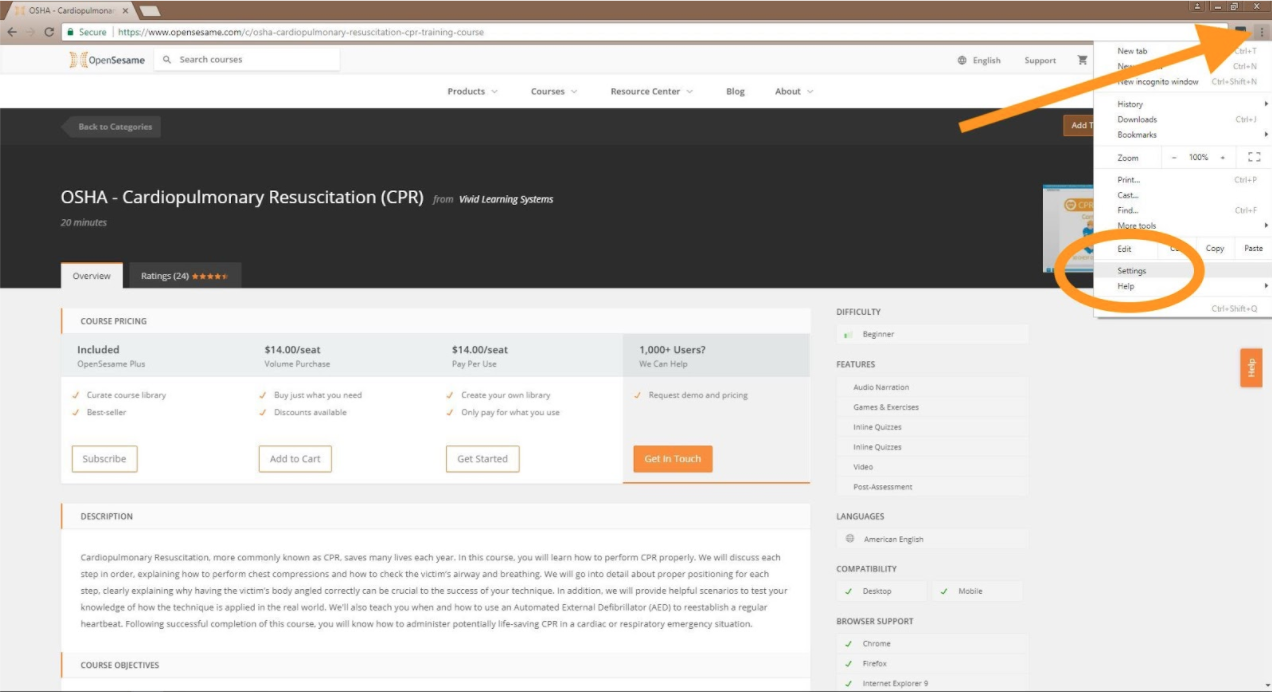Click the Get In Touch button
This screenshot has height=692, width=1272.
pyautogui.click(x=672, y=459)
